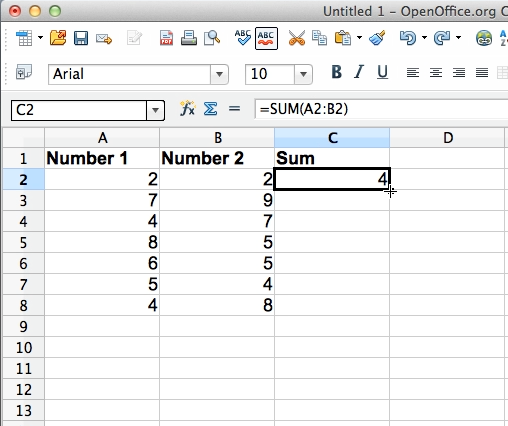Click the Page Preview magnifier icon
Screen dimensions: 508x426
click(212, 38)
